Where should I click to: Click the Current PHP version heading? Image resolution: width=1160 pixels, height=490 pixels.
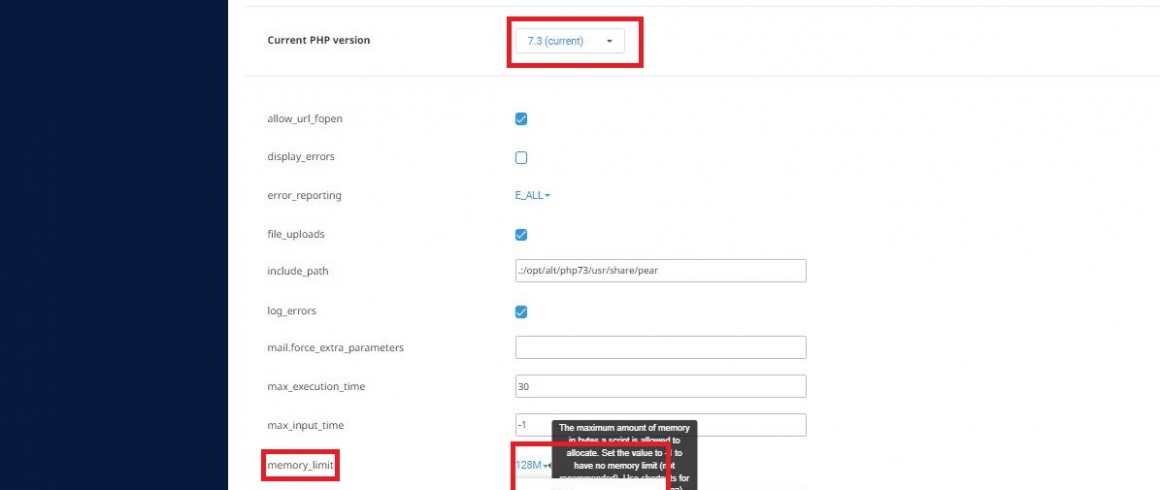tap(319, 40)
